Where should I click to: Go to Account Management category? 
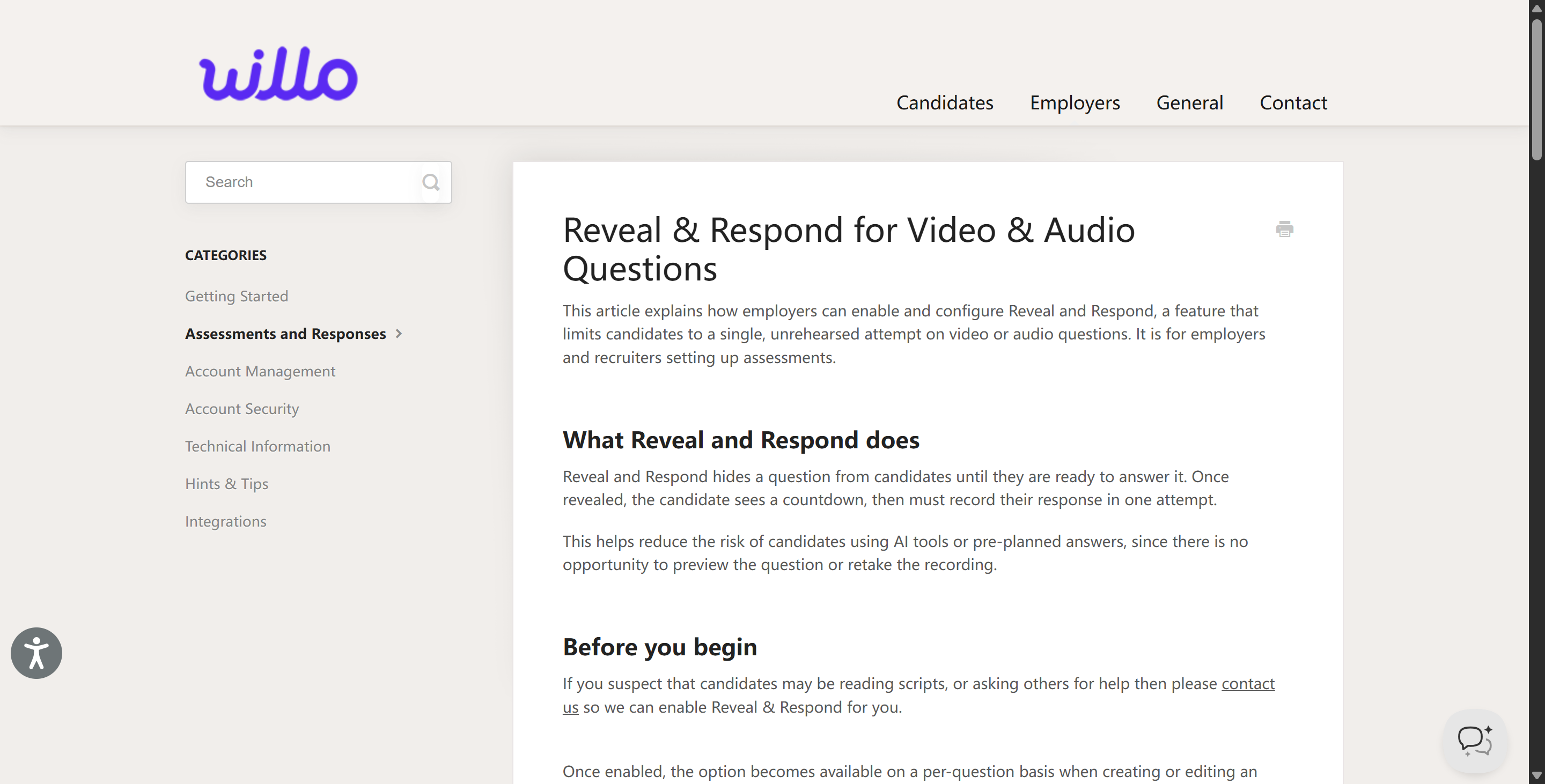pos(260,371)
